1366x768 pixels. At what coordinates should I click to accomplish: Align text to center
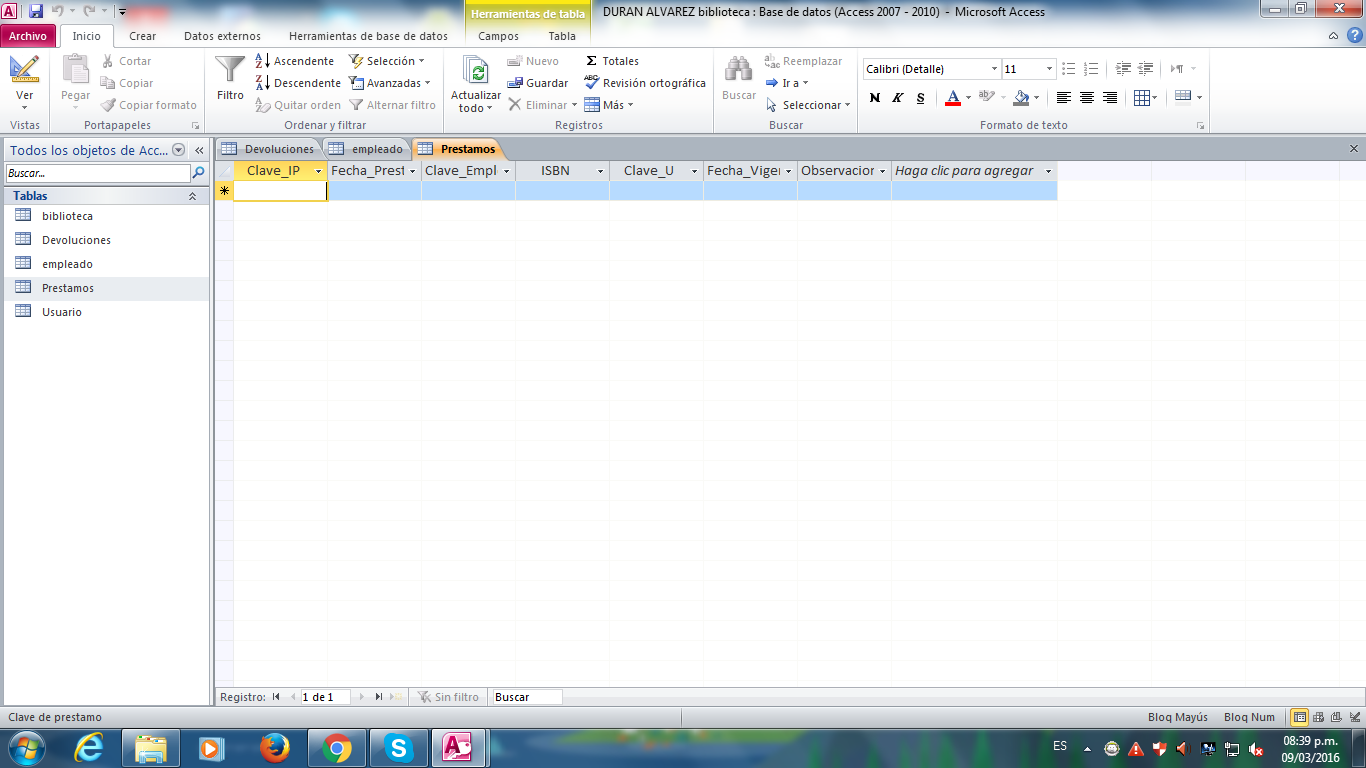(1087, 97)
